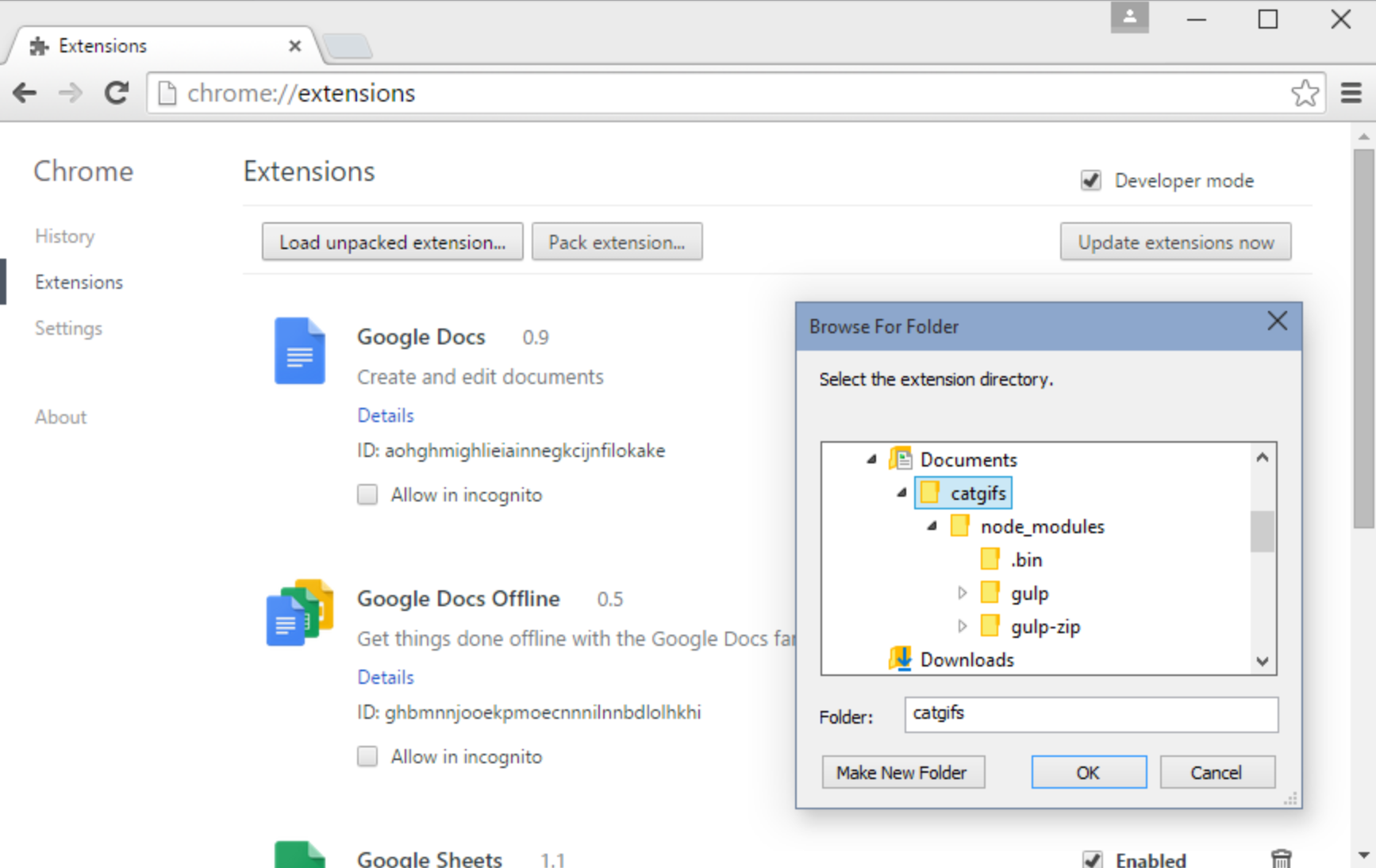Screen dimensions: 1376x868
Task: Open Settings in the Chrome sidebar
Action: tap(69, 328)
